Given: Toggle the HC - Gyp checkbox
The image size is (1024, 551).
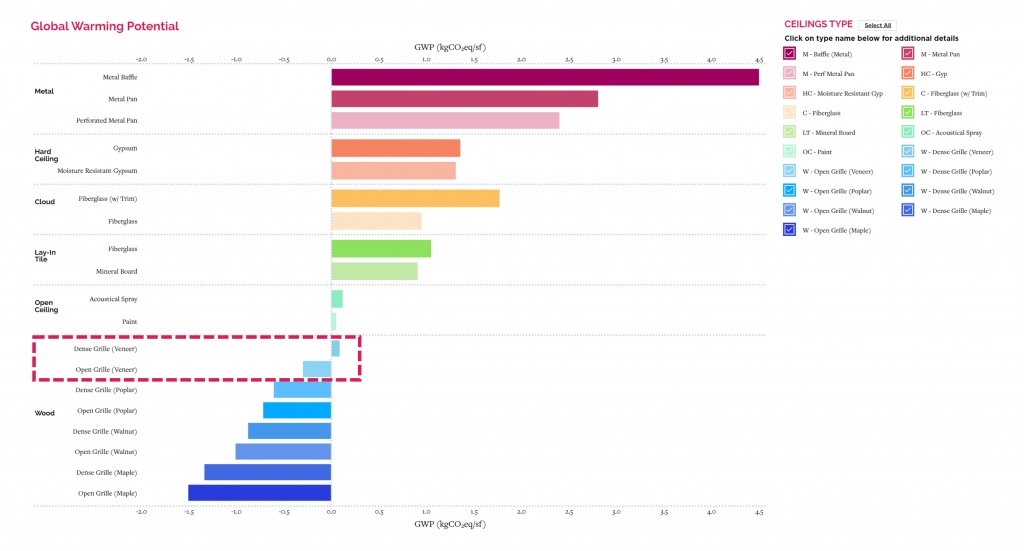Looking at the screenshot, I should 908,73.
